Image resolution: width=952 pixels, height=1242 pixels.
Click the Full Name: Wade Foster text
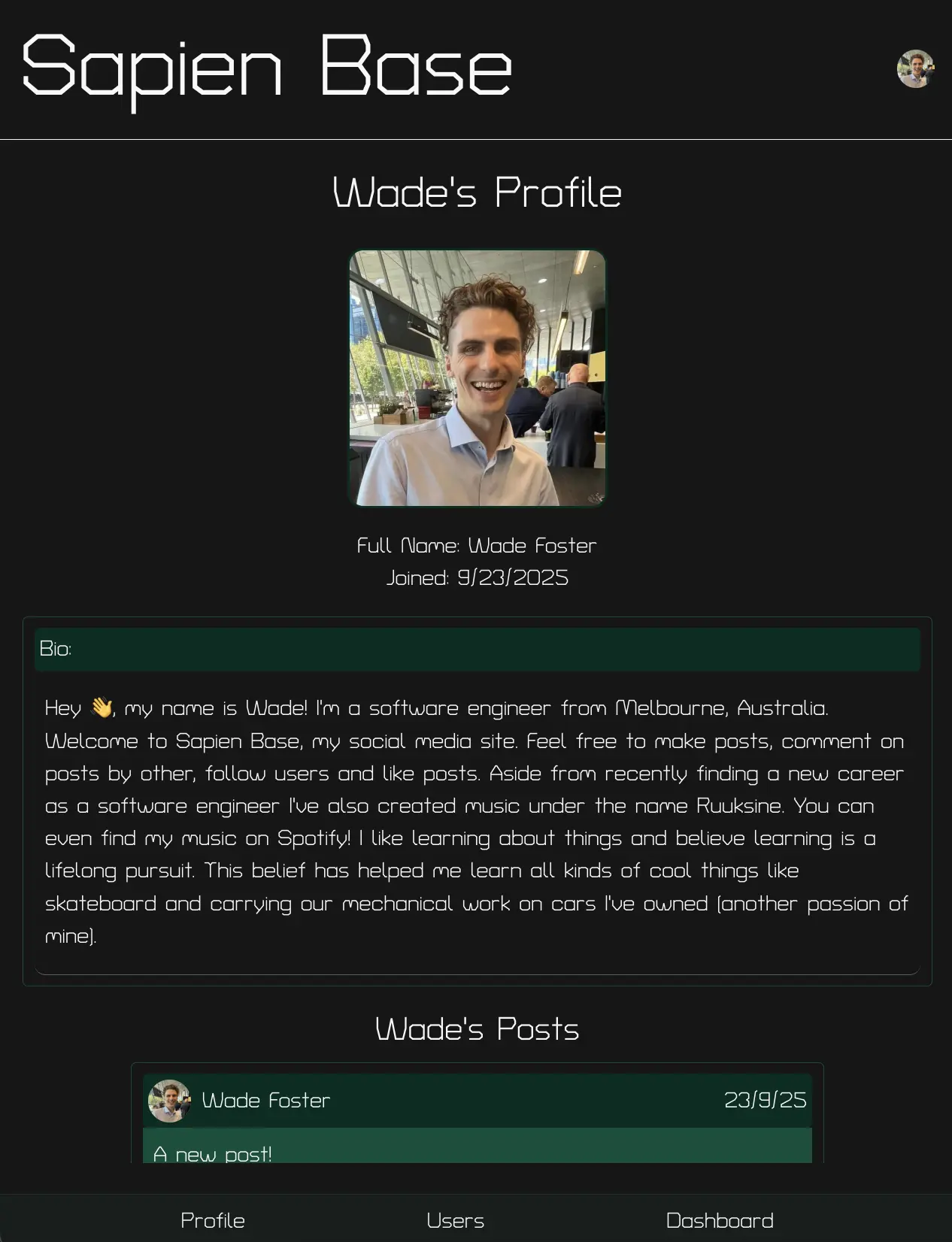click(477, 546)
